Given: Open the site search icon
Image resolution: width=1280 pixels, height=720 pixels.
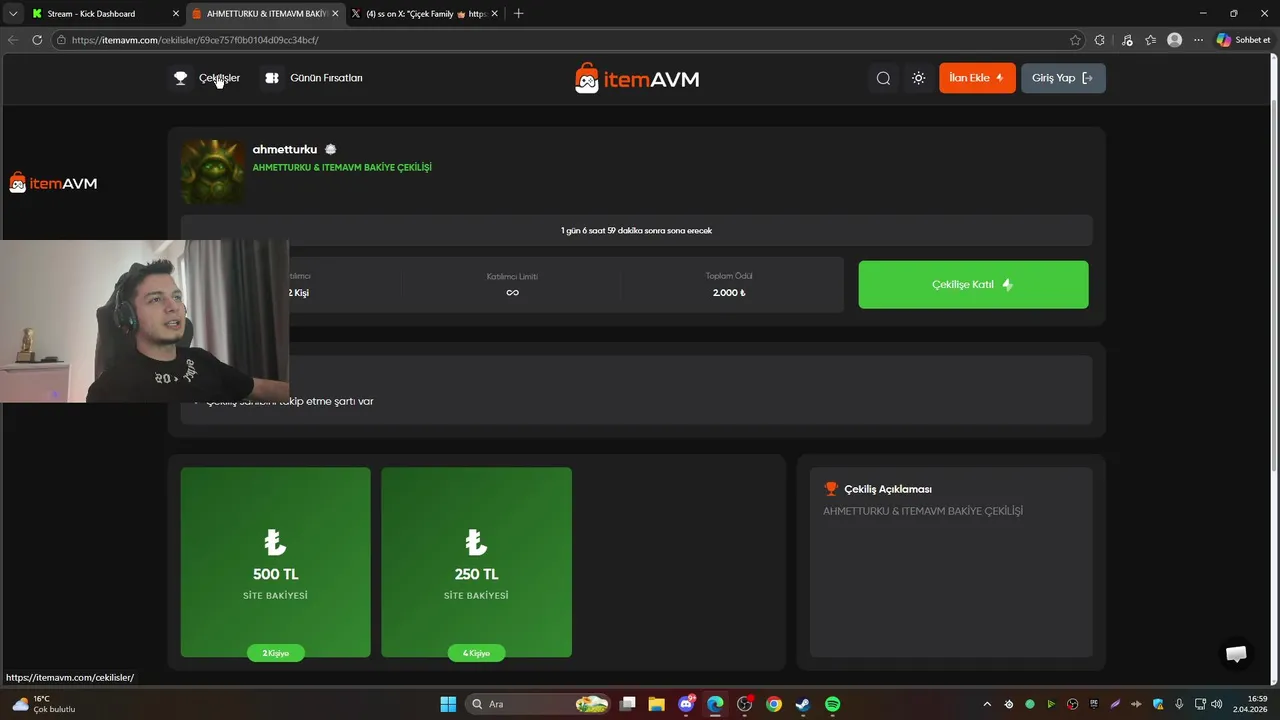Looking at the screenshot, I should 883,78.
